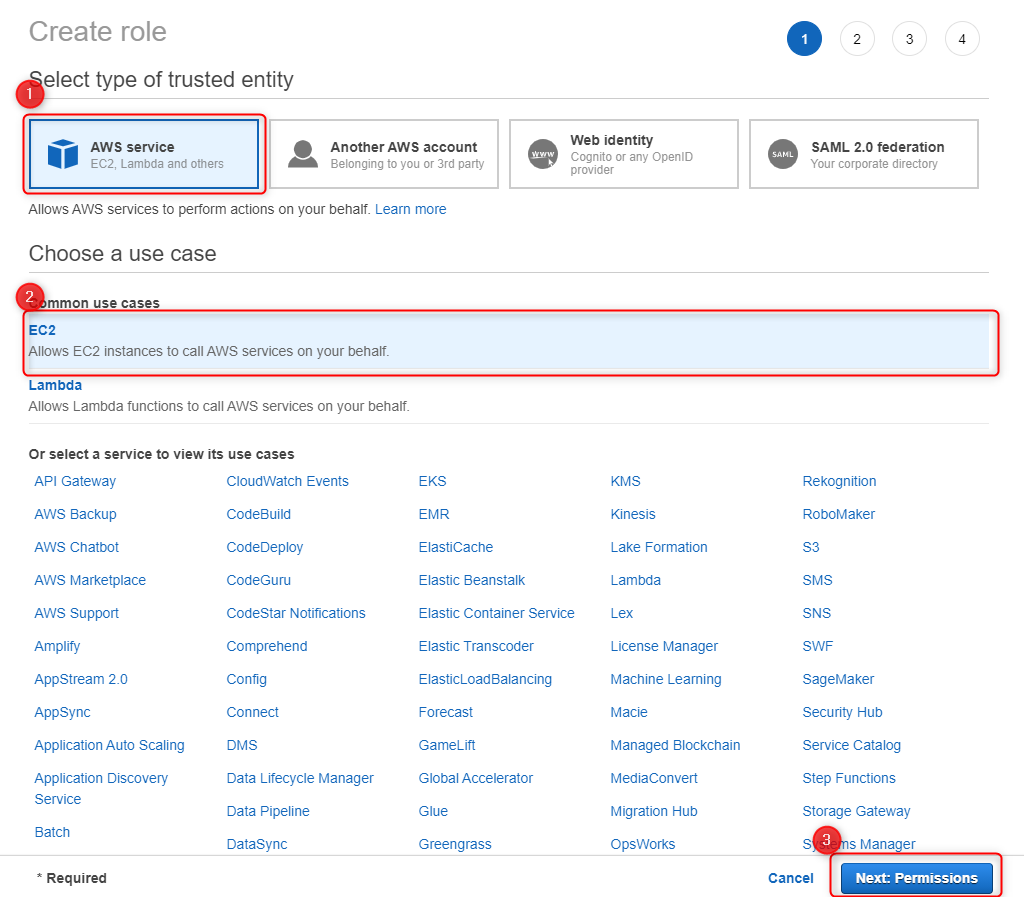Select the CloudWatch Events service
Viewport: 1024px width, 897px height.
coord(287,481)
